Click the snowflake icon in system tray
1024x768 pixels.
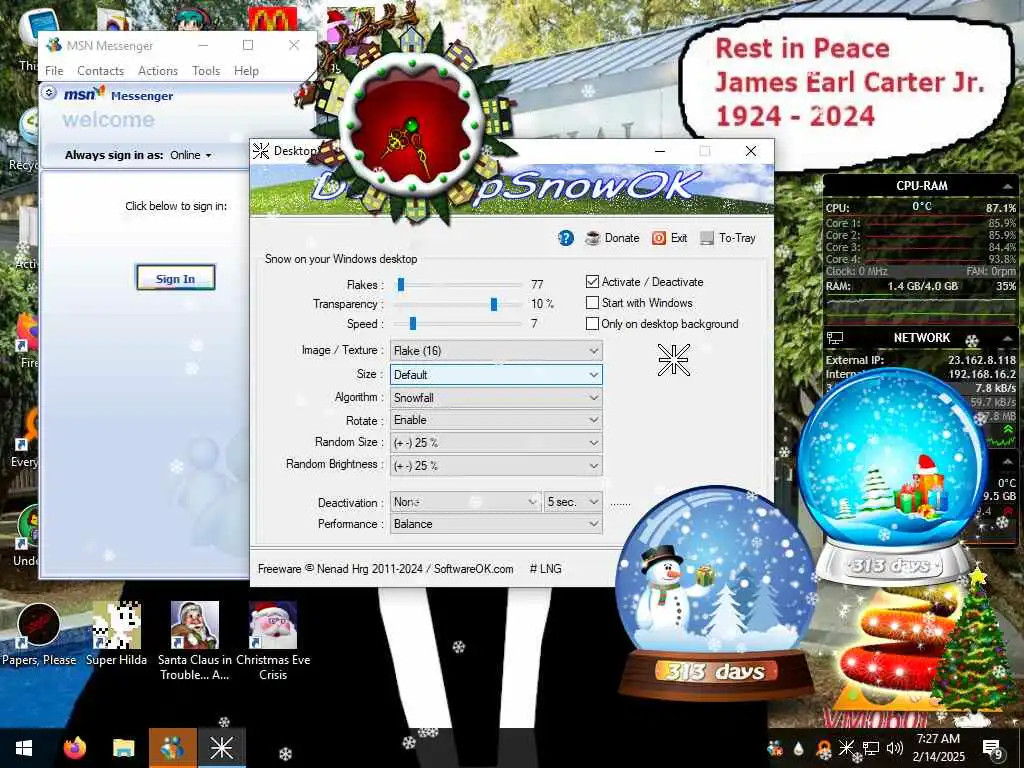846,748
